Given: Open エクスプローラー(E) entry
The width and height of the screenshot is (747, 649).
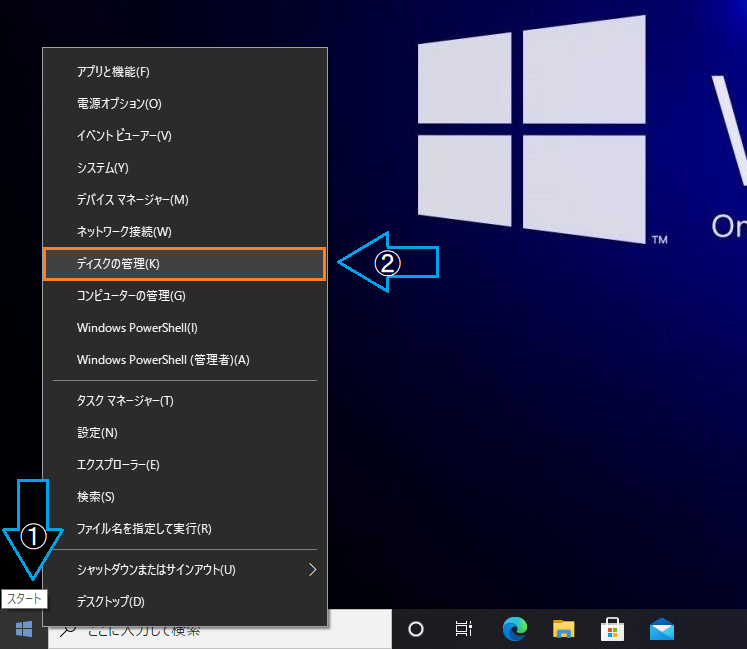Looking at the screenshot, I should 185,465.
